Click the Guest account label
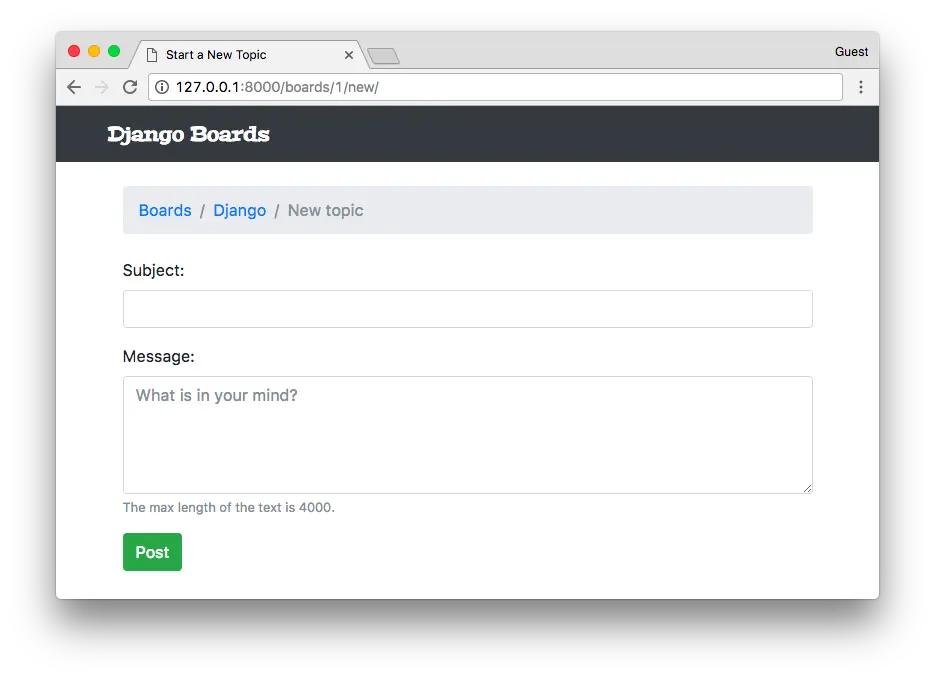Image resolution: width=935 pixels, height=679 pixels. point(851,51)
